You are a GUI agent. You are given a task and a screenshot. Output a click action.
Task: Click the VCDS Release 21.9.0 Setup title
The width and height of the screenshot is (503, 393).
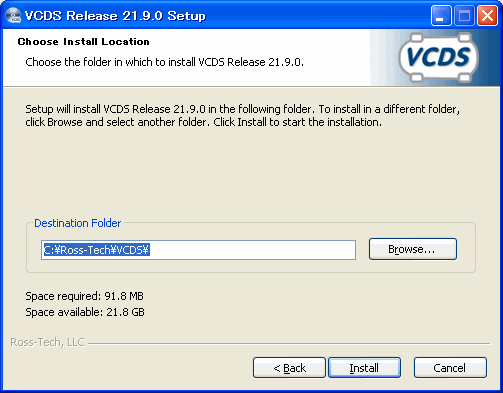tap(115, 16)
